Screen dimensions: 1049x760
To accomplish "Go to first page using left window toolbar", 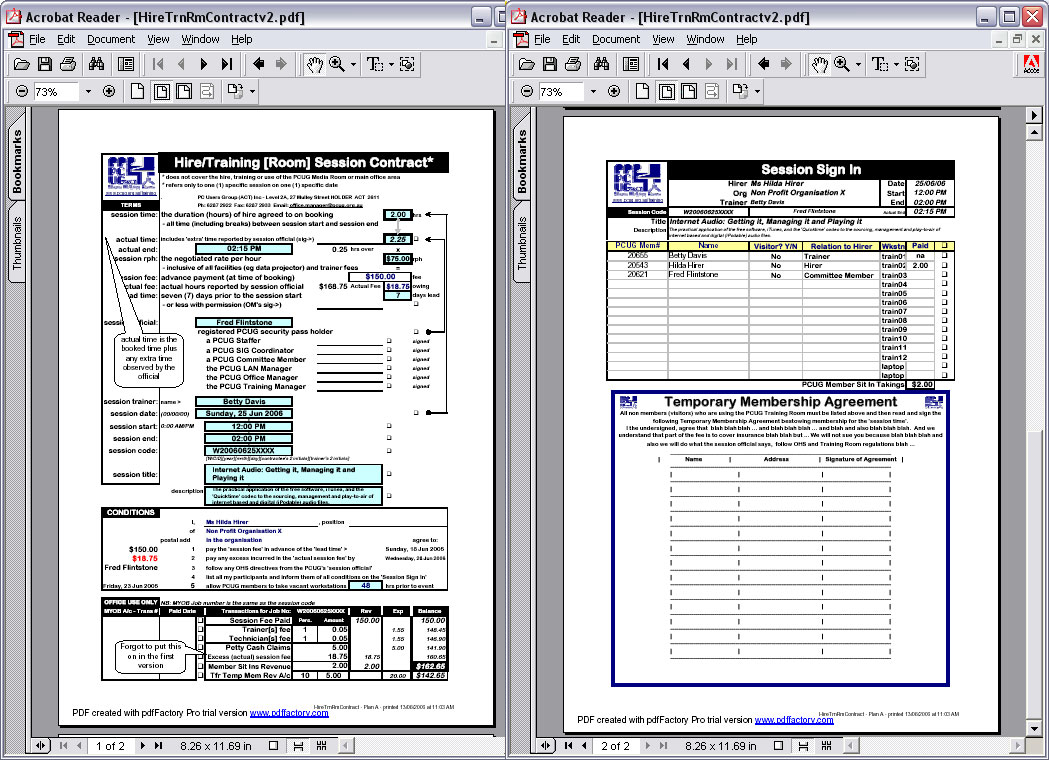I will (158, 64).
